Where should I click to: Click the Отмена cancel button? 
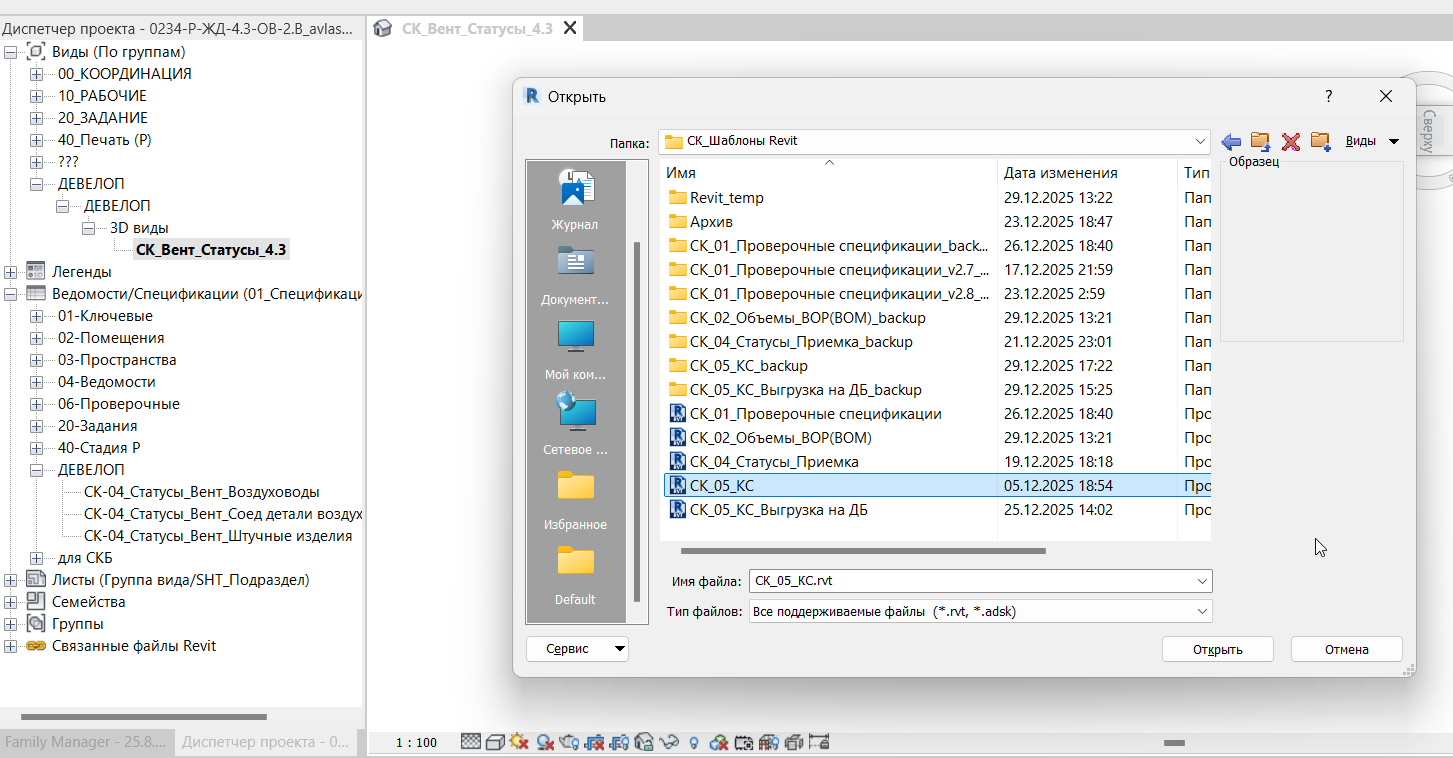point(1346,649)
